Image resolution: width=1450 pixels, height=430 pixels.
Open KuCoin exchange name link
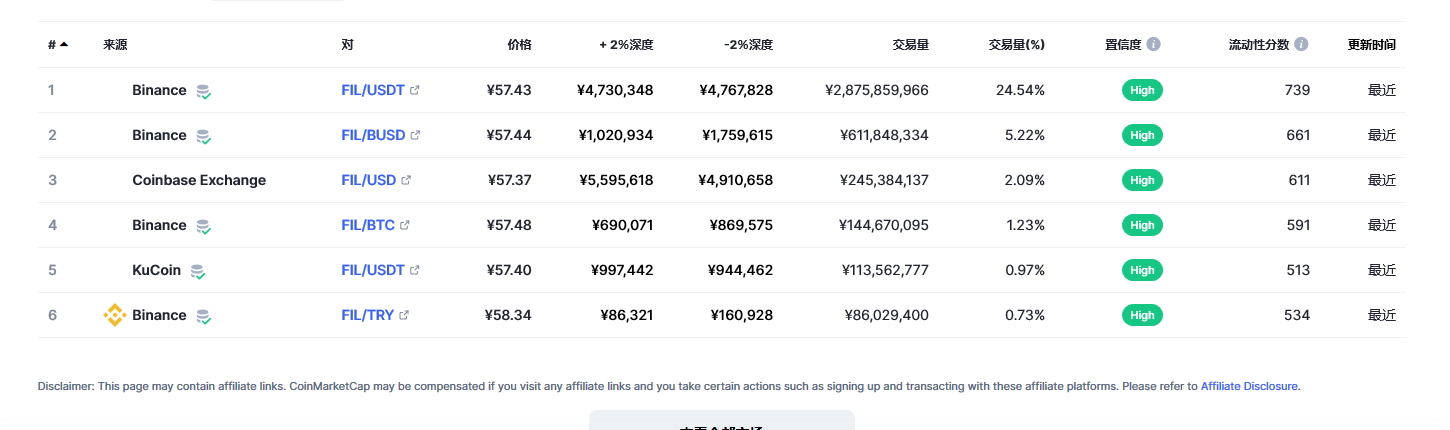click(156, 270)
